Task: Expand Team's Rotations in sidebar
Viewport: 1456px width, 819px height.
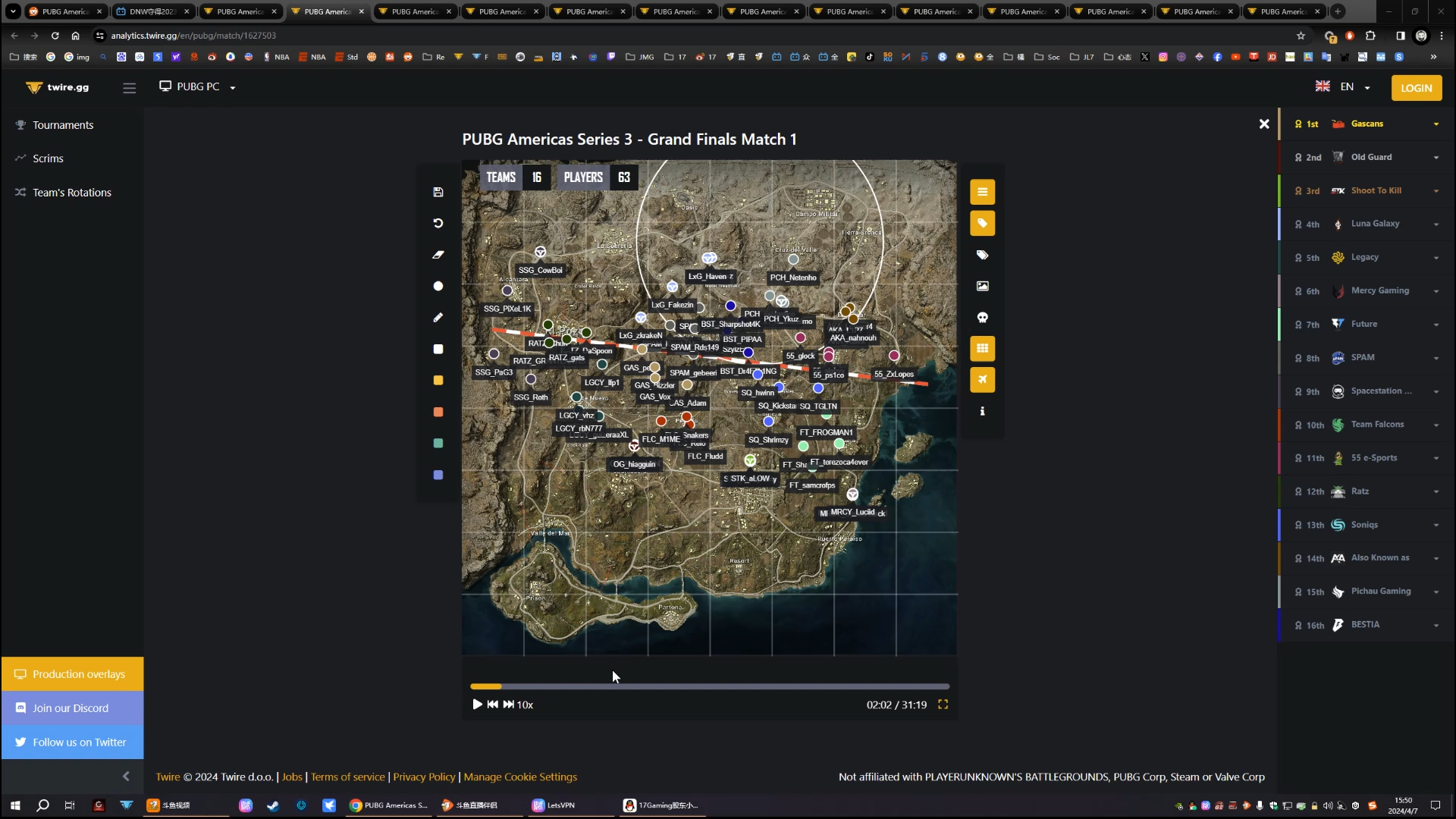Action: point(71,192)
